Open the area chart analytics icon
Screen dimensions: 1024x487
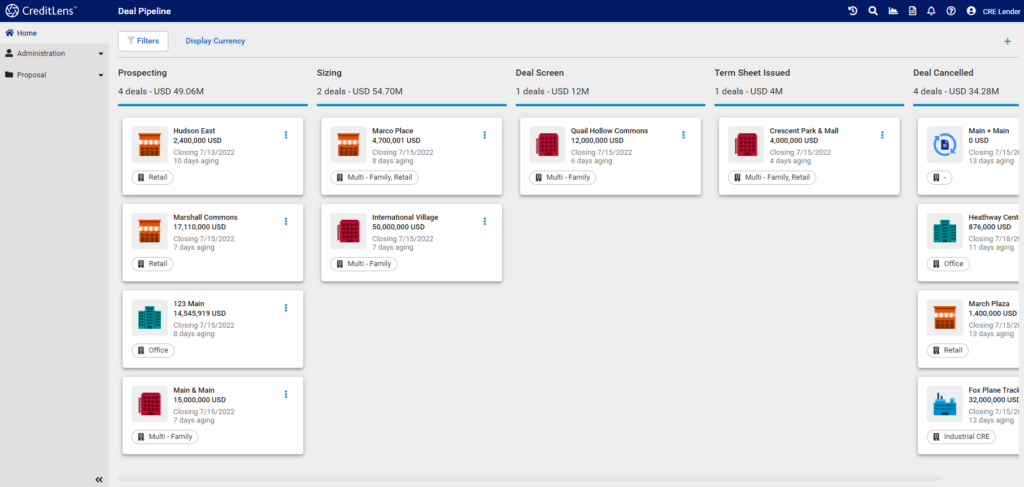(x=892, y=11)
